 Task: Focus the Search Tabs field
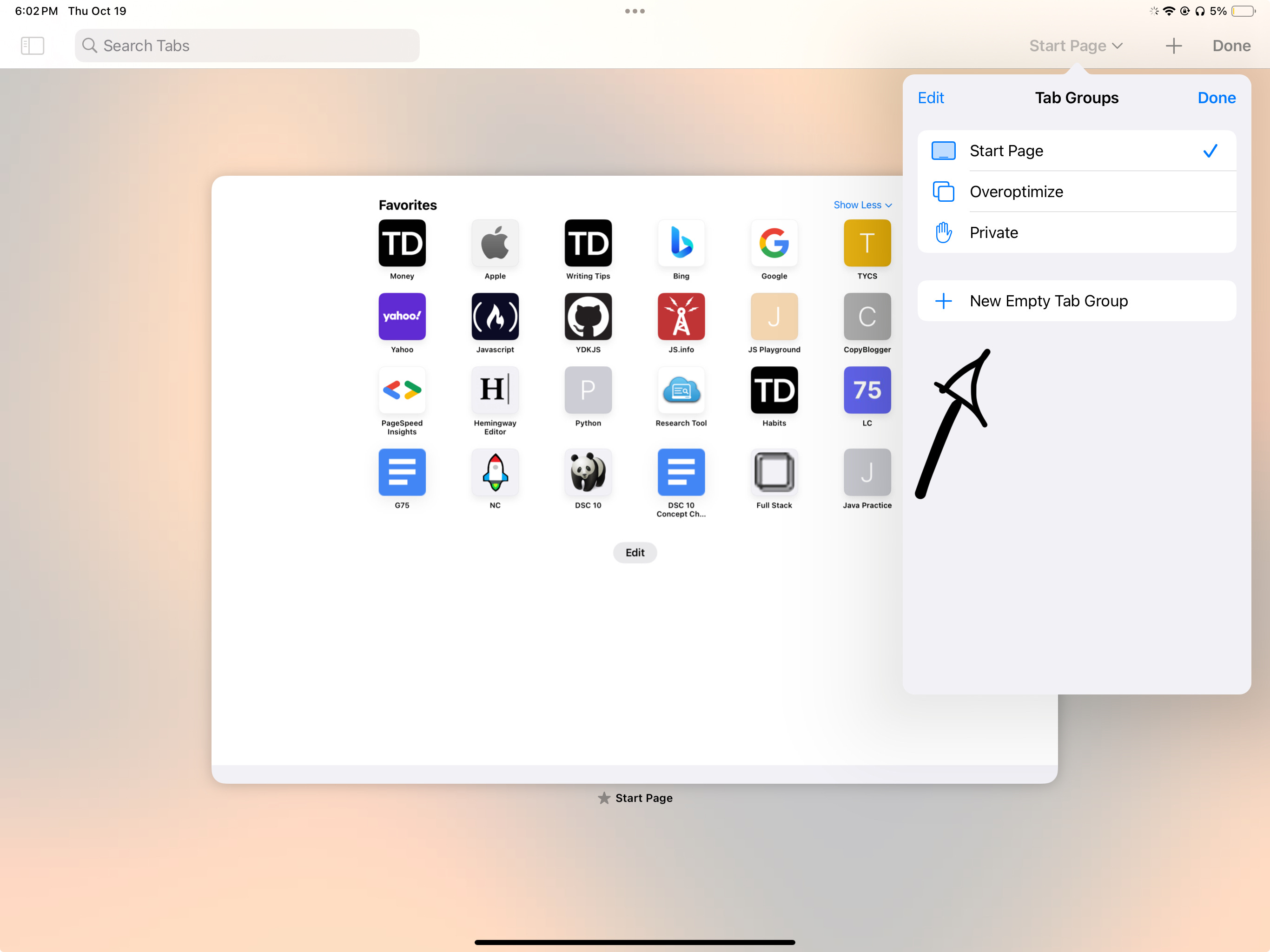(247, 46)
